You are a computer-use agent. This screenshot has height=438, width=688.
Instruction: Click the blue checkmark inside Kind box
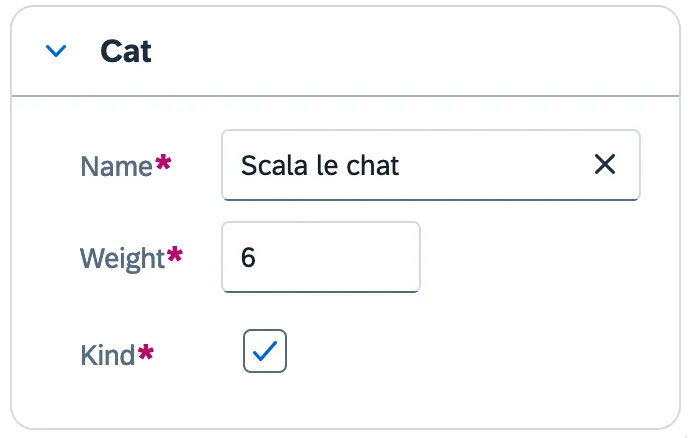pyautogui.click(x=265, y=351)
